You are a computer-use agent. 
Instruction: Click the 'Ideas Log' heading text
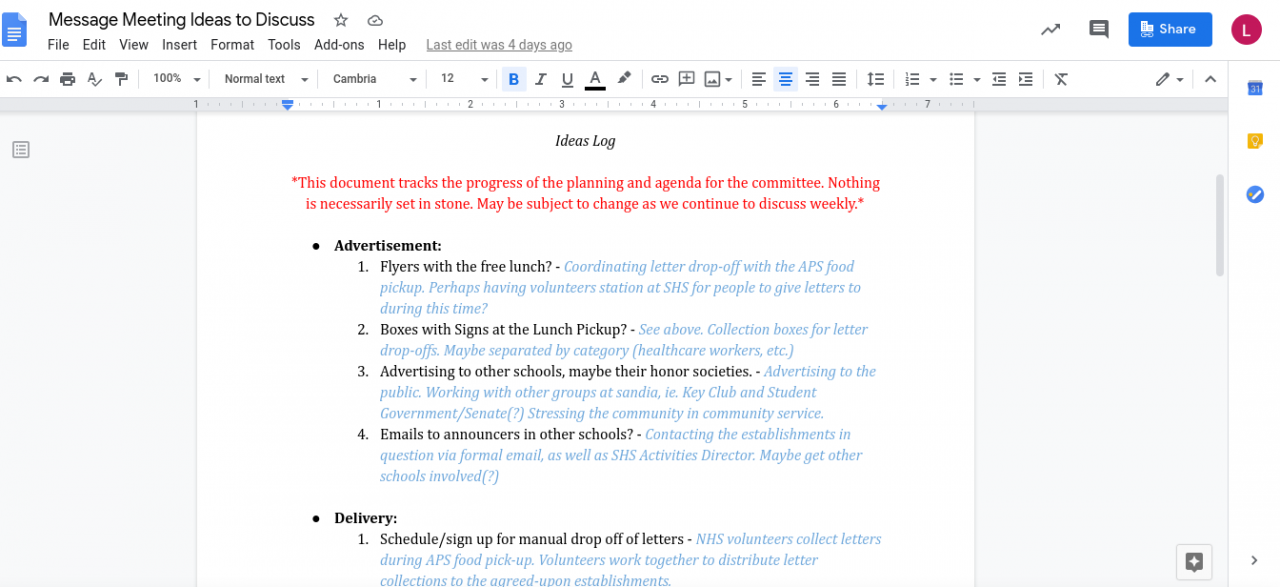pyautogui.click(x=585, y=141)
